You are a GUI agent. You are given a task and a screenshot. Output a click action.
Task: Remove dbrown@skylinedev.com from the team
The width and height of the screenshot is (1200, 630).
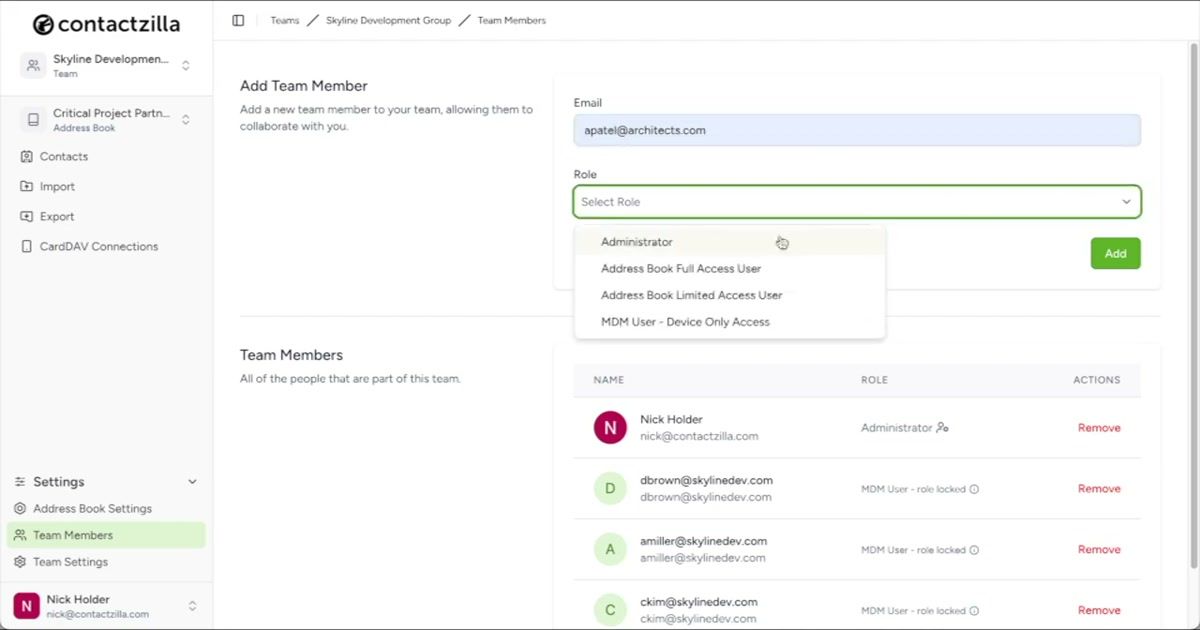[x=1099, y=489]
